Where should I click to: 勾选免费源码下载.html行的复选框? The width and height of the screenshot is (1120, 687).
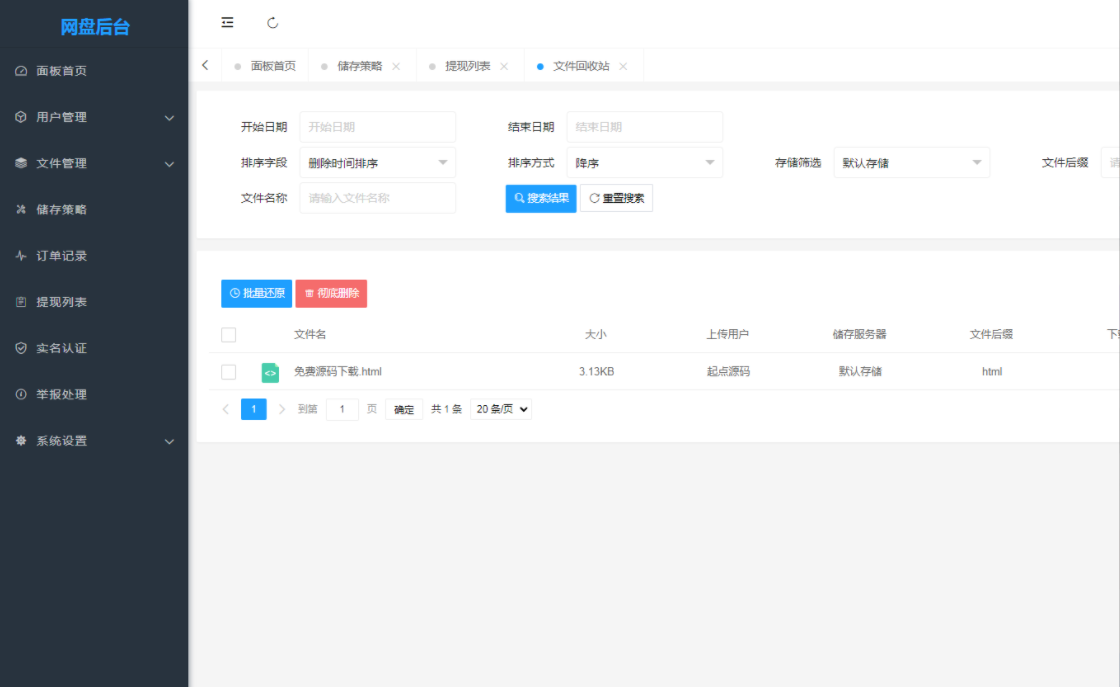point(228,371)
